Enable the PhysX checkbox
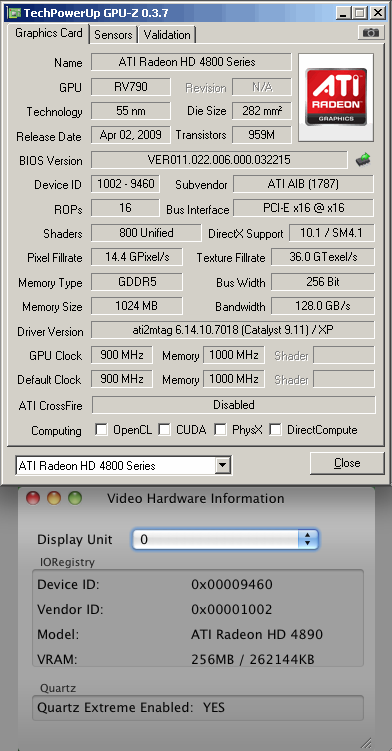The width and height of the screenshot is (392, 751). (x=220, y=430)
